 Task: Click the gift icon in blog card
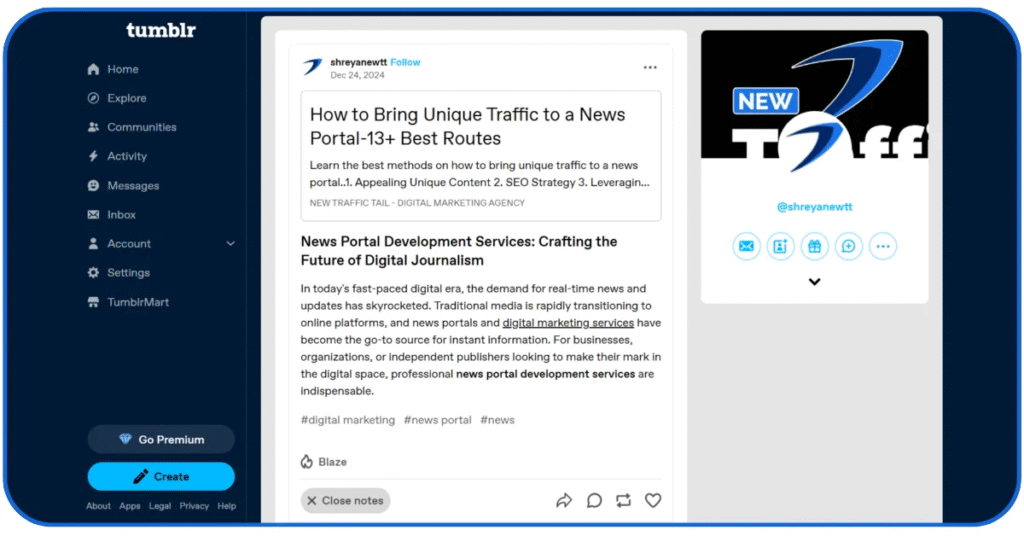click(814, 246)
